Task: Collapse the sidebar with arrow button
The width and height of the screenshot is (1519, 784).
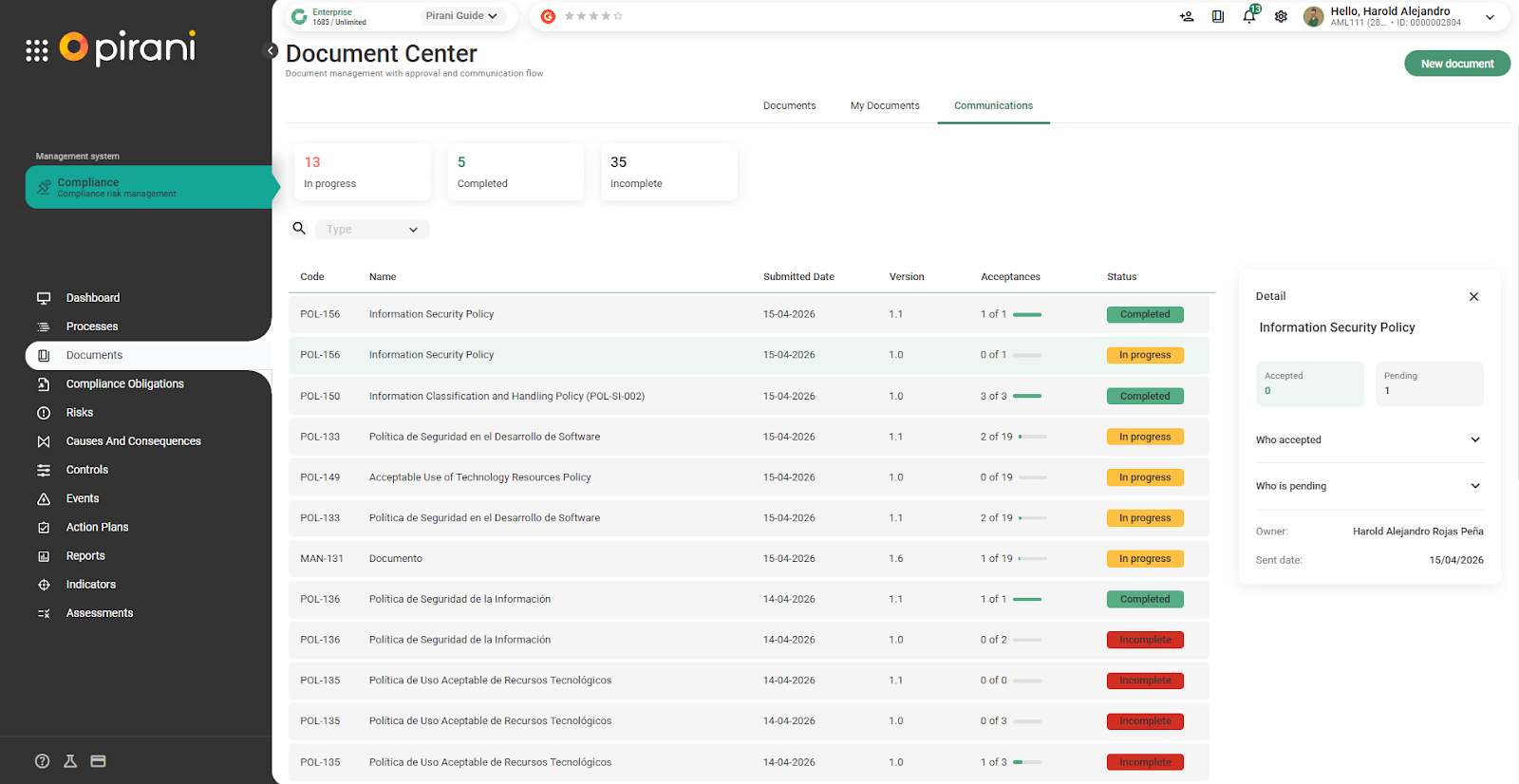Action: 271,51
